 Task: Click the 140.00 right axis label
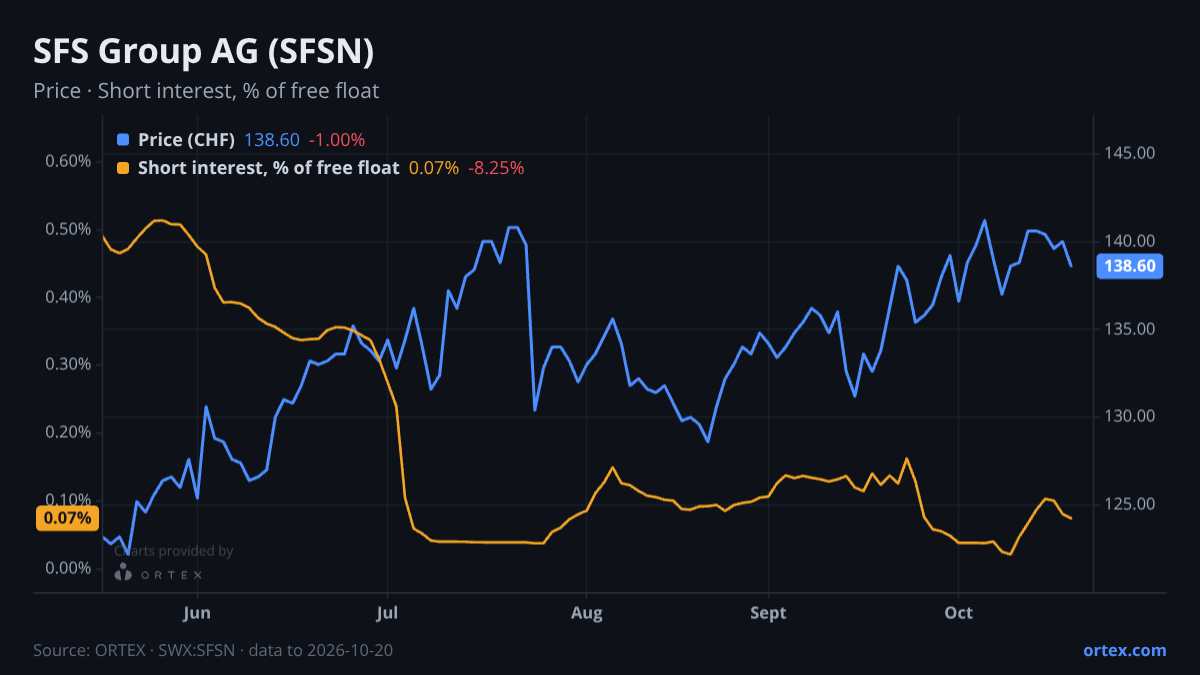point(1130,241)
